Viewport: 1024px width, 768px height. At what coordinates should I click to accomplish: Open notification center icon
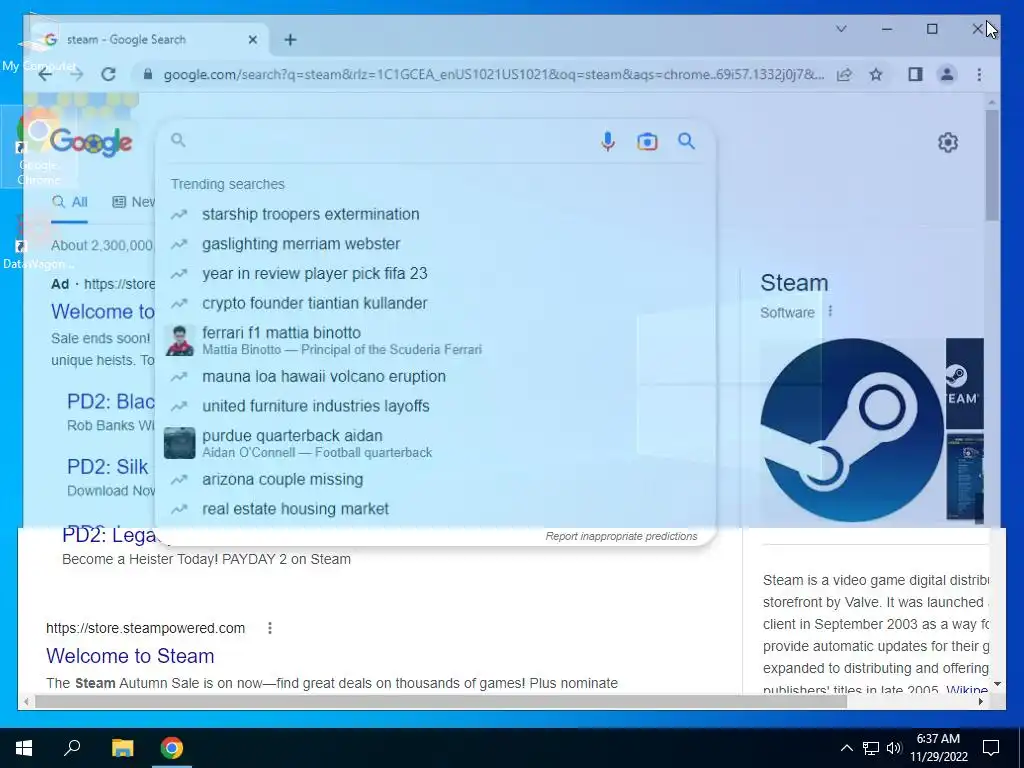coord(991,748)
